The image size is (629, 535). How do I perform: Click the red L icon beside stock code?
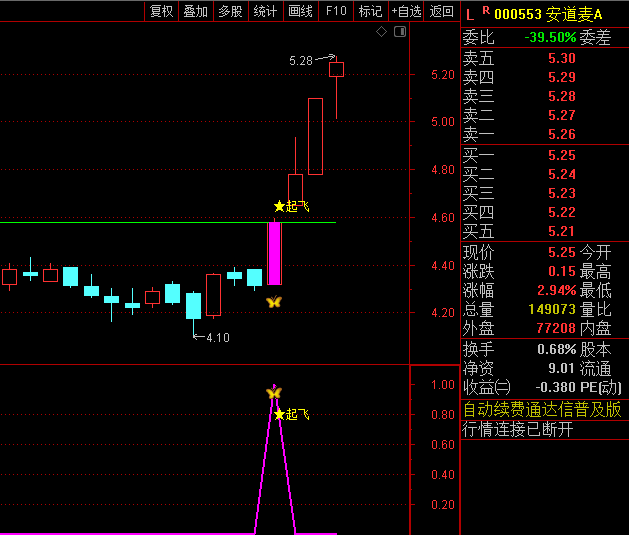coord(470,15)
